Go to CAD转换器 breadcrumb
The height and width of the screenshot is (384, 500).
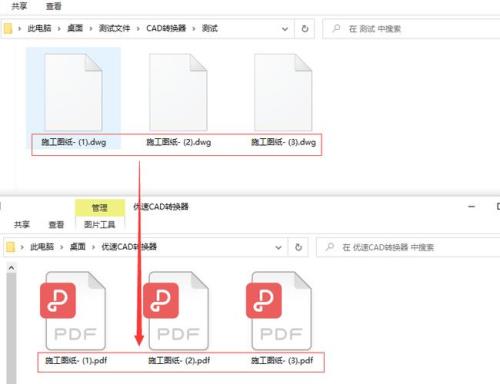coord(166,28)
